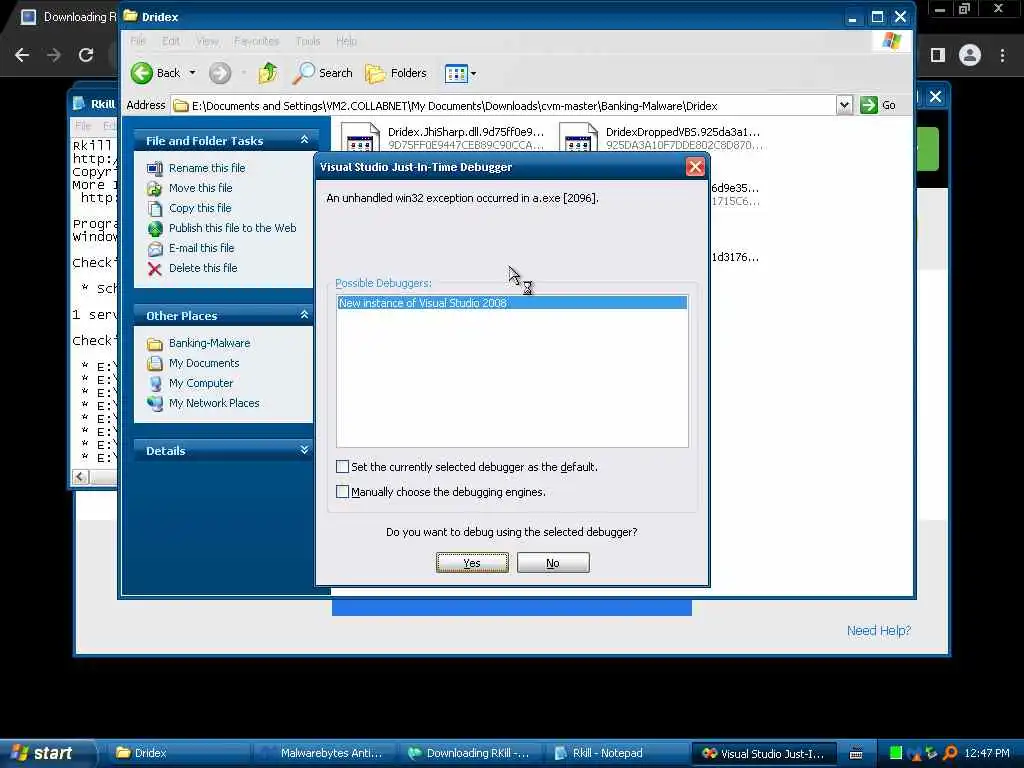The height and width of the screenshot is (768, 1024).
Task: Click the taskbar clock showing 12:47 PM
Action: (987, 753)
